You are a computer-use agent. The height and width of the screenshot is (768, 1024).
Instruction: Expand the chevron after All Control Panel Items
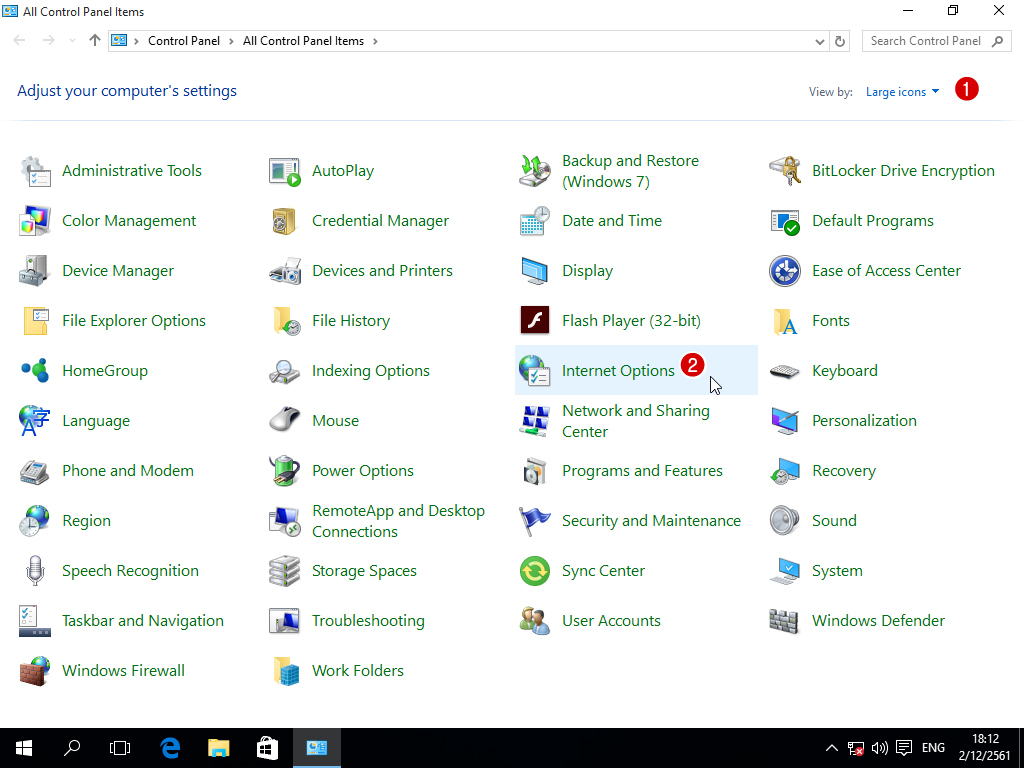tap(375, 40)
